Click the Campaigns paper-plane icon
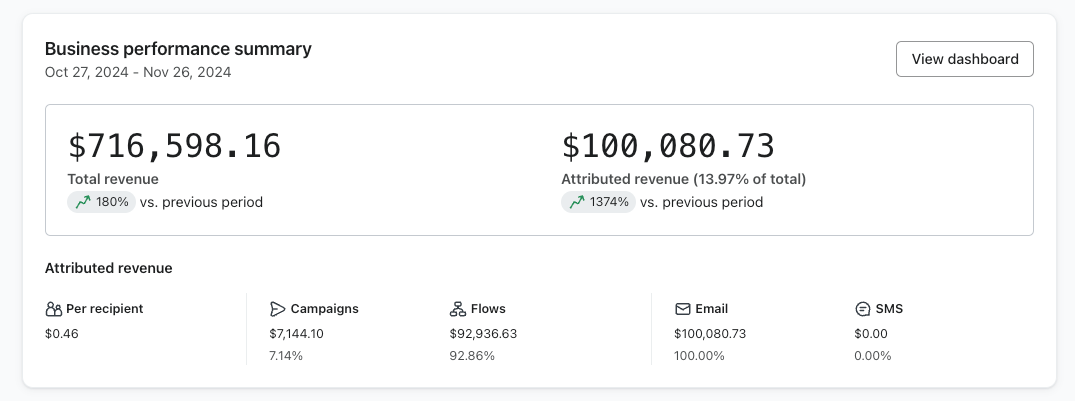This screenshot has height=401, width=1075. coord(278,309)
